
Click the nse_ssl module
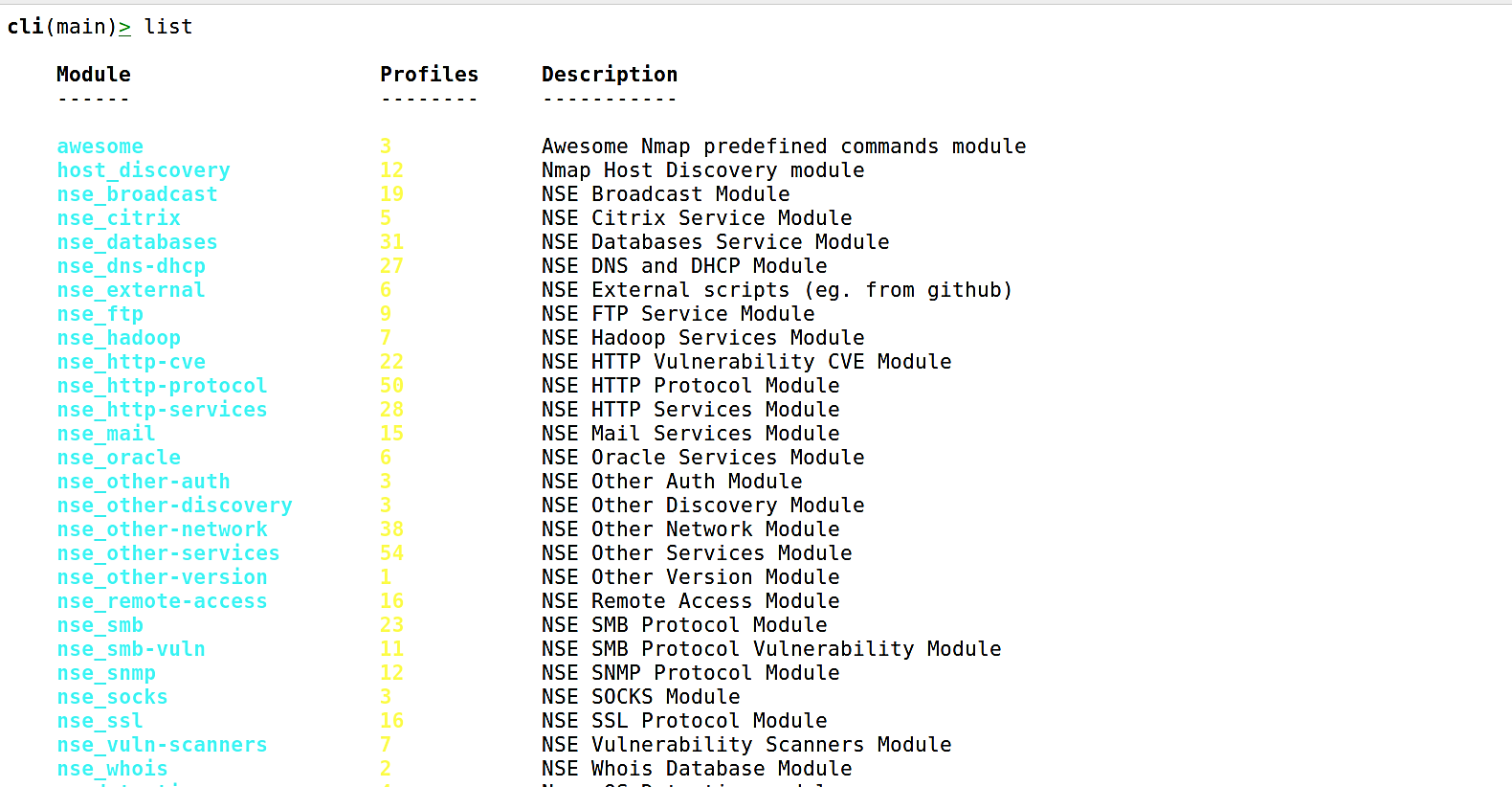[x=100, y=721]
